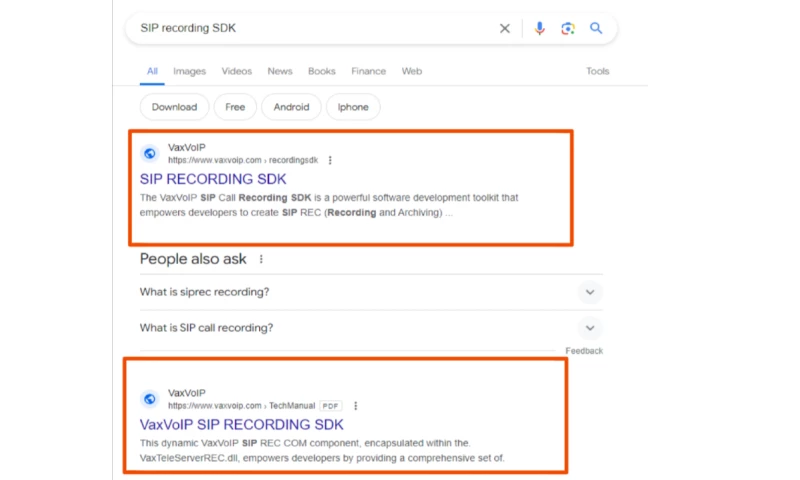Click the VaxVoIP site name above first result
The width and height of the screenshot is (800, 480).
coord(187,147)
